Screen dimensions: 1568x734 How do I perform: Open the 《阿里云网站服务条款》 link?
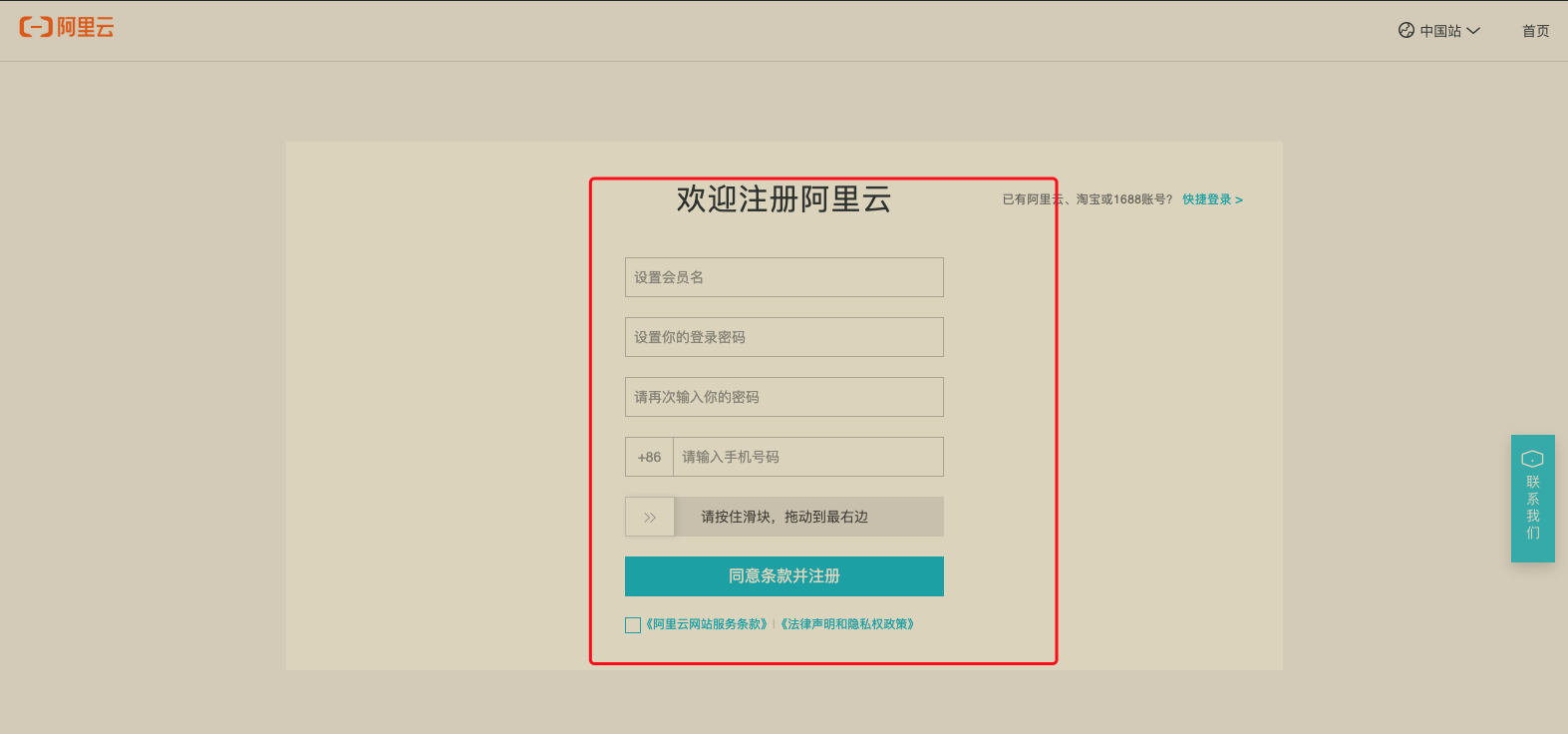pyautogui.click(x=706, y=624)
